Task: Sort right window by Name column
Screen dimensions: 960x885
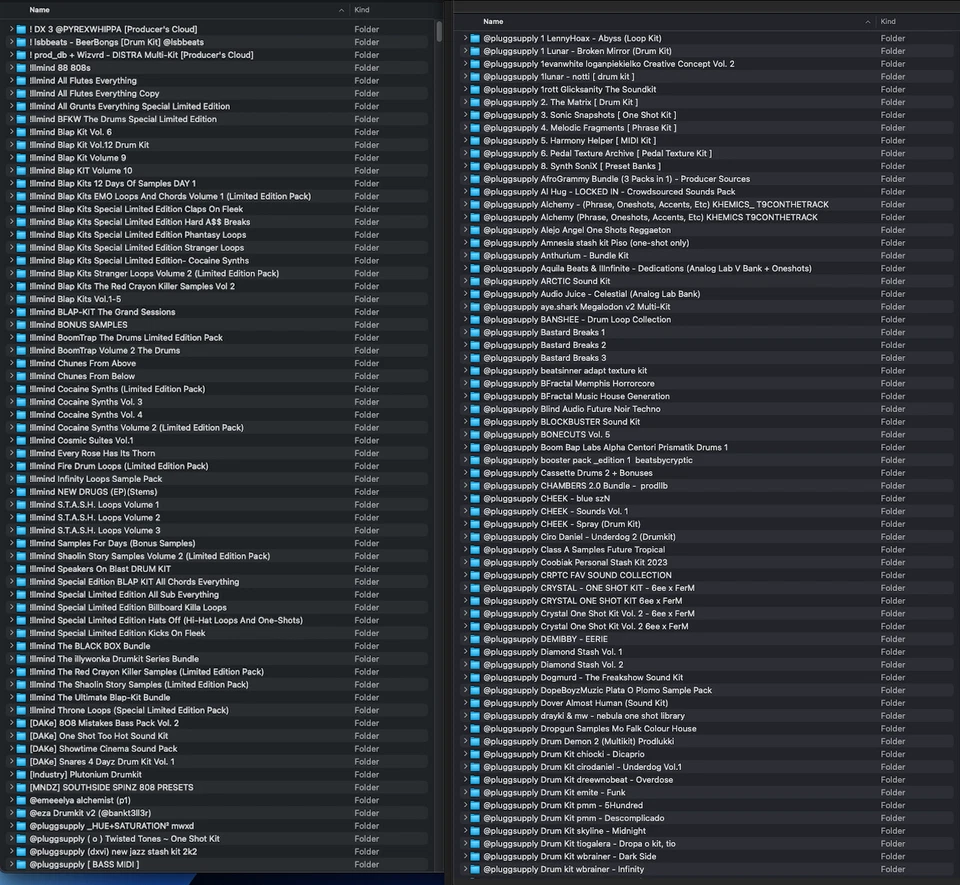Action: point(493,21)
